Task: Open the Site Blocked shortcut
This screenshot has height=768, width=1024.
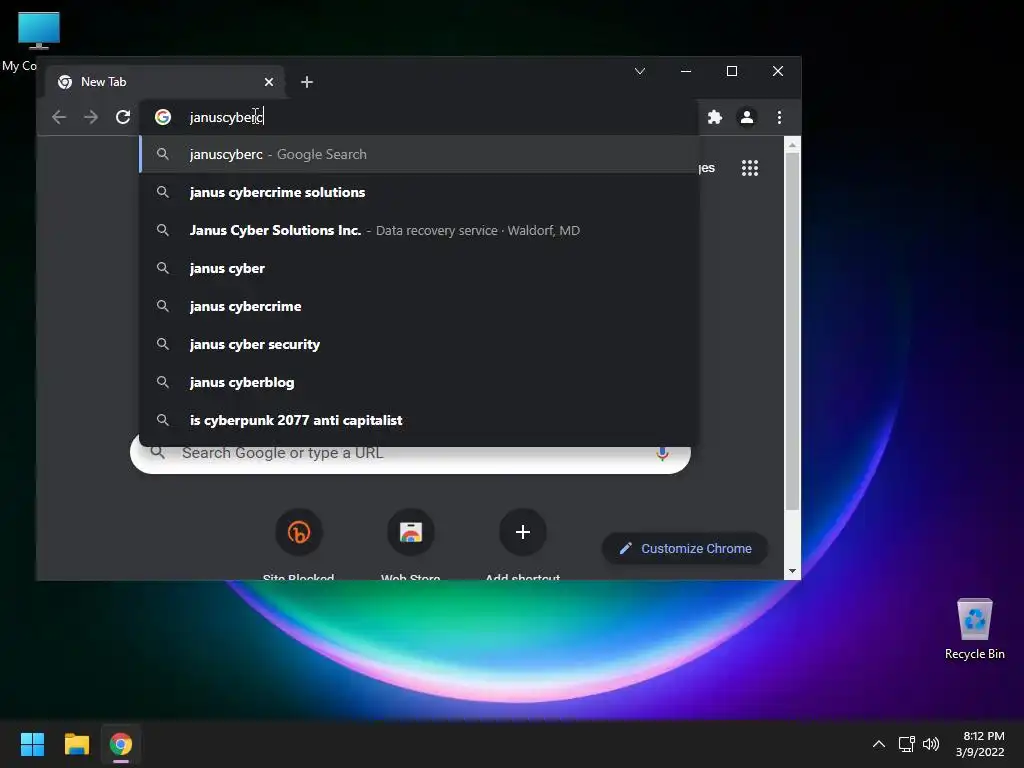Action: click(x=298, y=532)
